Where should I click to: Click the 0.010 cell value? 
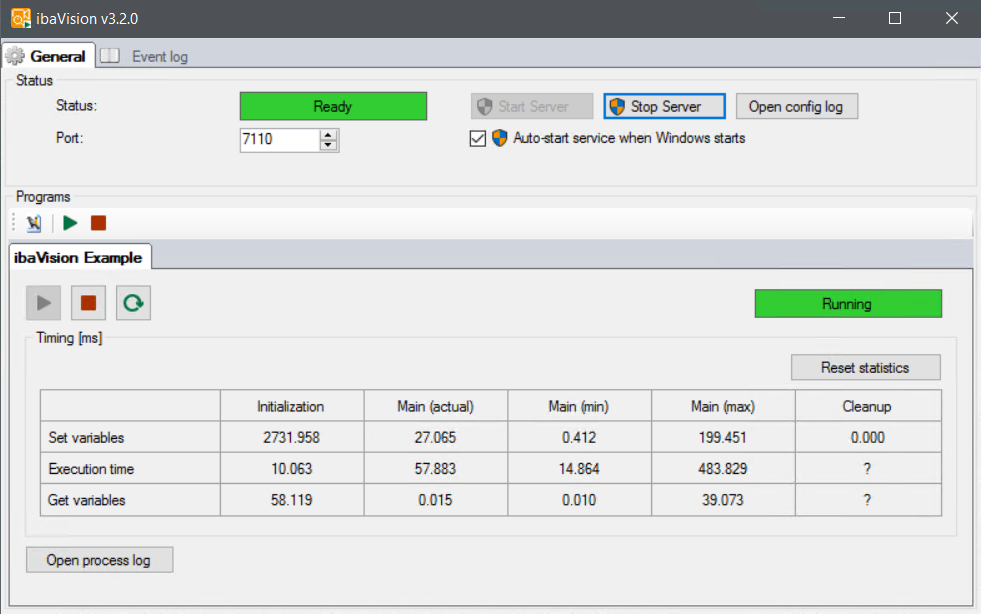[579, 500]
